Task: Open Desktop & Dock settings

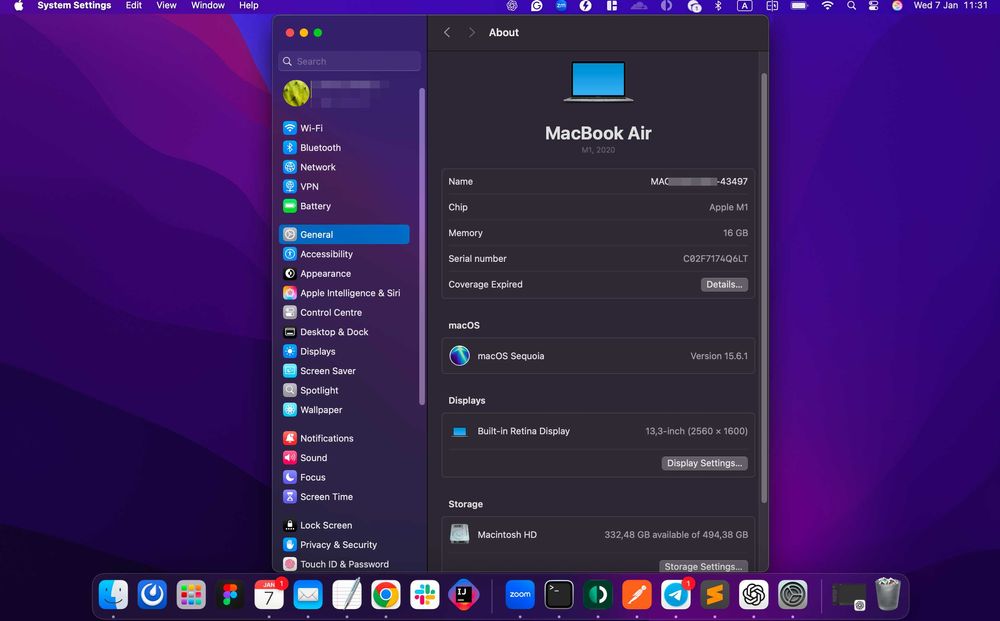Action: (344, 332)
